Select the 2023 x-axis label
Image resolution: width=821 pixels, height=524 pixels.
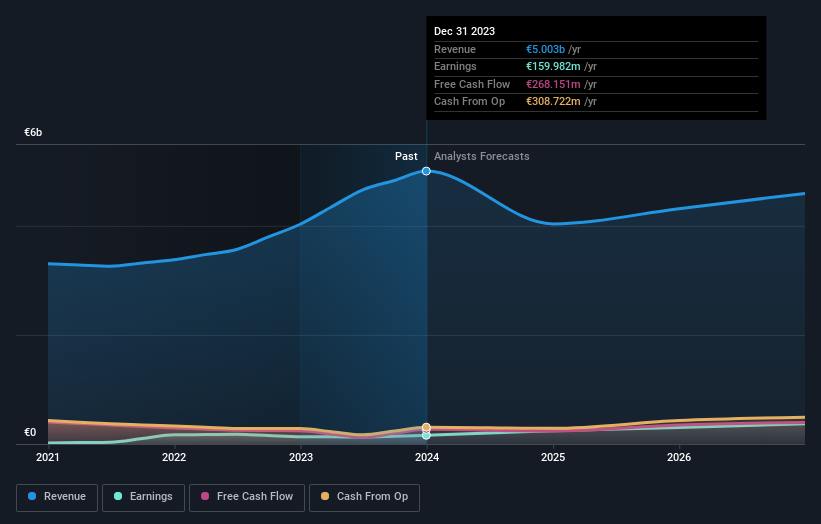[301, 457]
